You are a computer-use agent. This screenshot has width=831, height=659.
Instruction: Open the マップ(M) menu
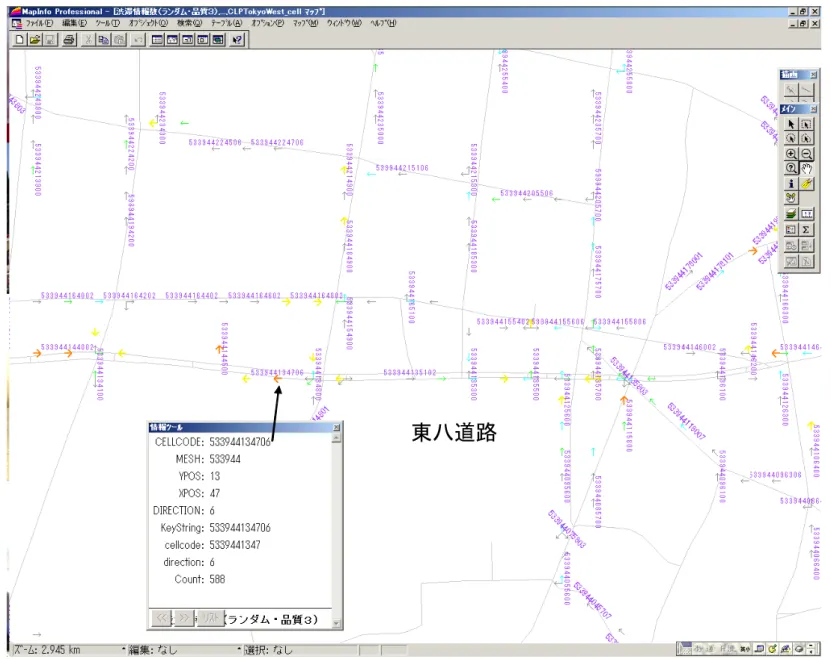(x=306, y=23)
